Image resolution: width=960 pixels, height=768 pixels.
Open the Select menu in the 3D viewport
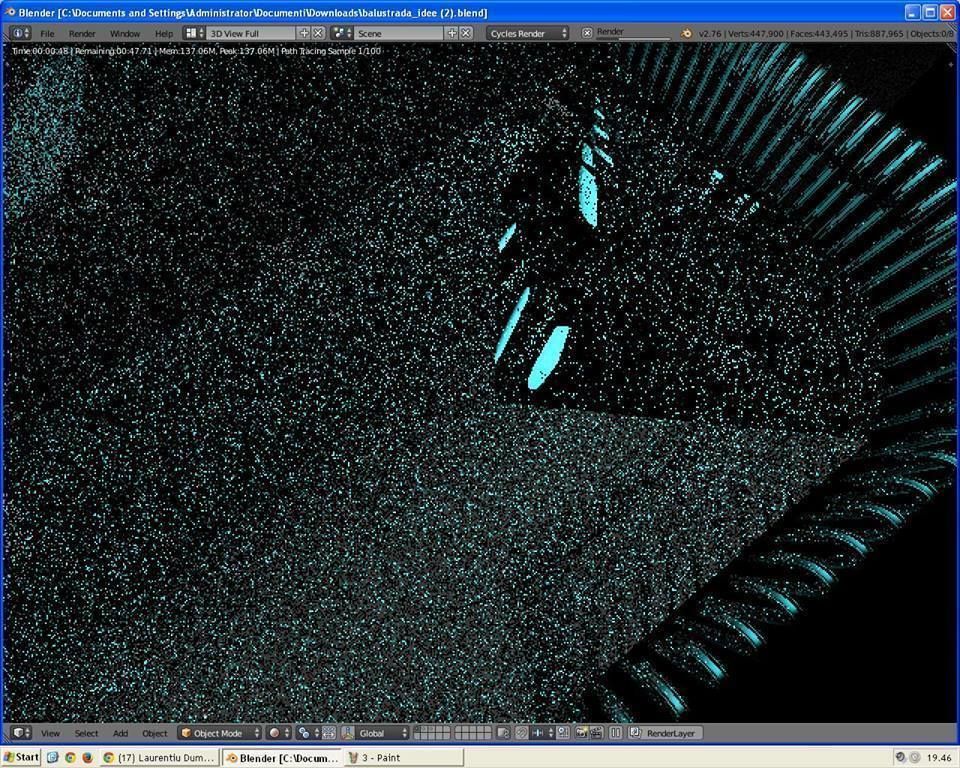[86, 733]
